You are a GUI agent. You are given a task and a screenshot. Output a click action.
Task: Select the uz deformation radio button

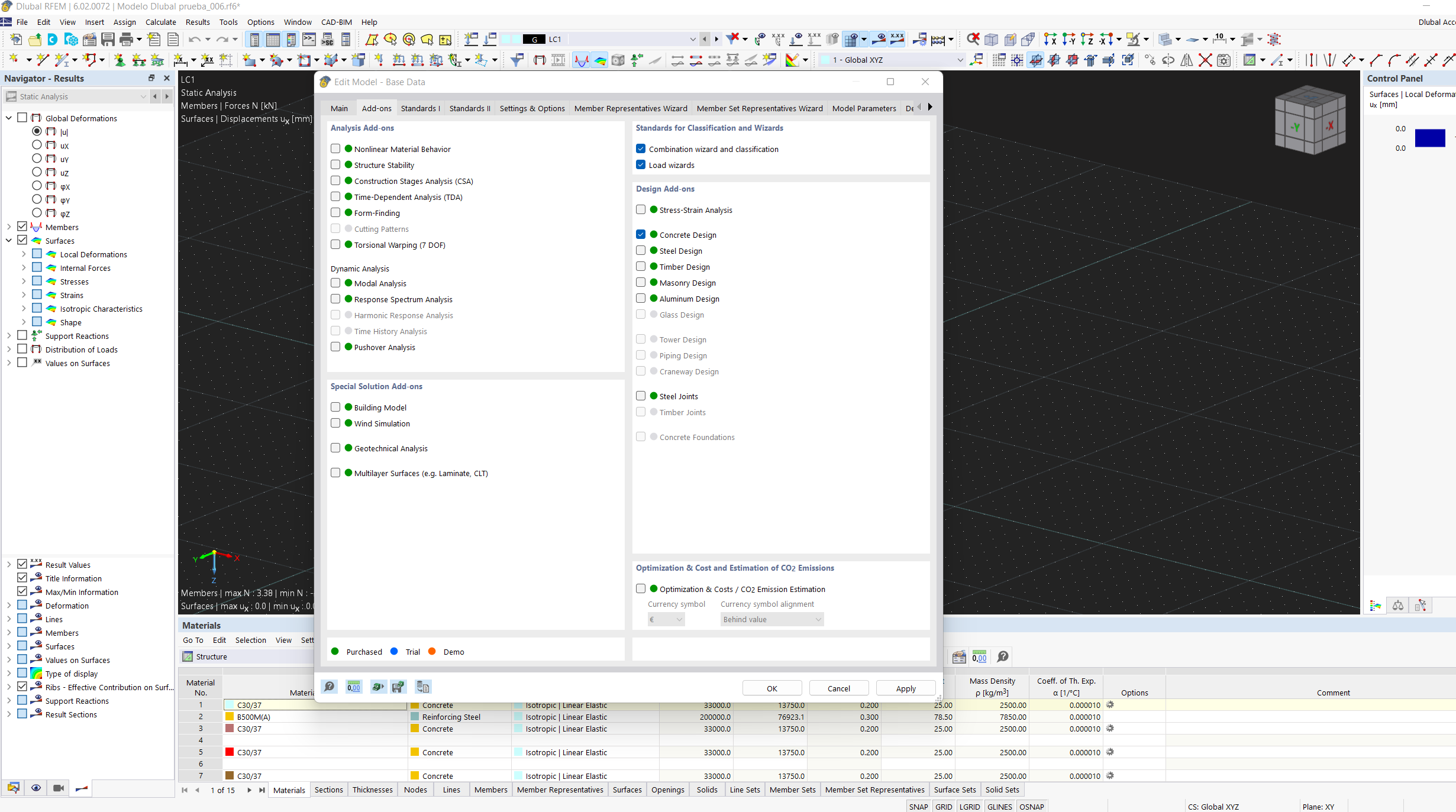point(37,172)
